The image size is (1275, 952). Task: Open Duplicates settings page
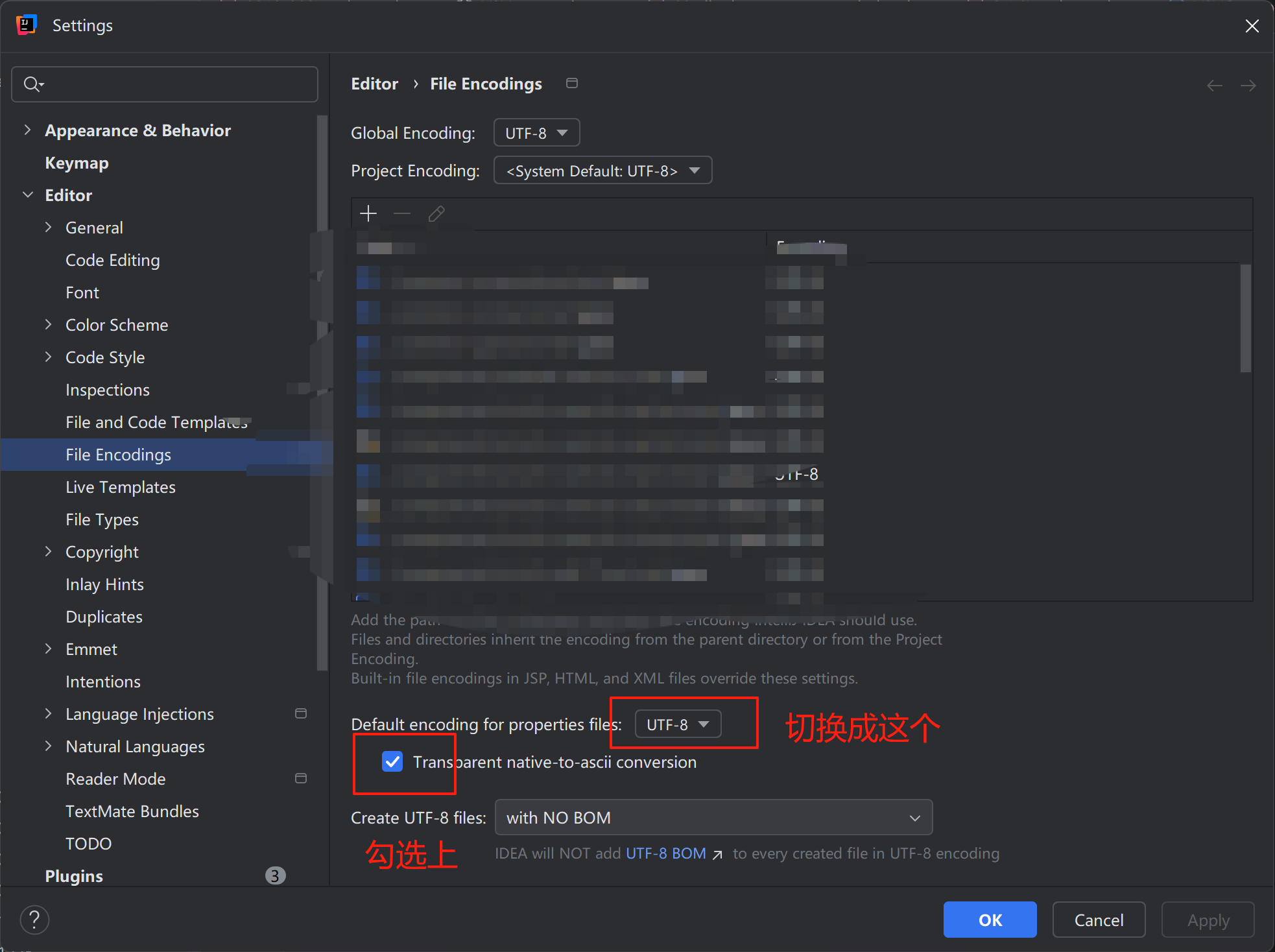104,617
